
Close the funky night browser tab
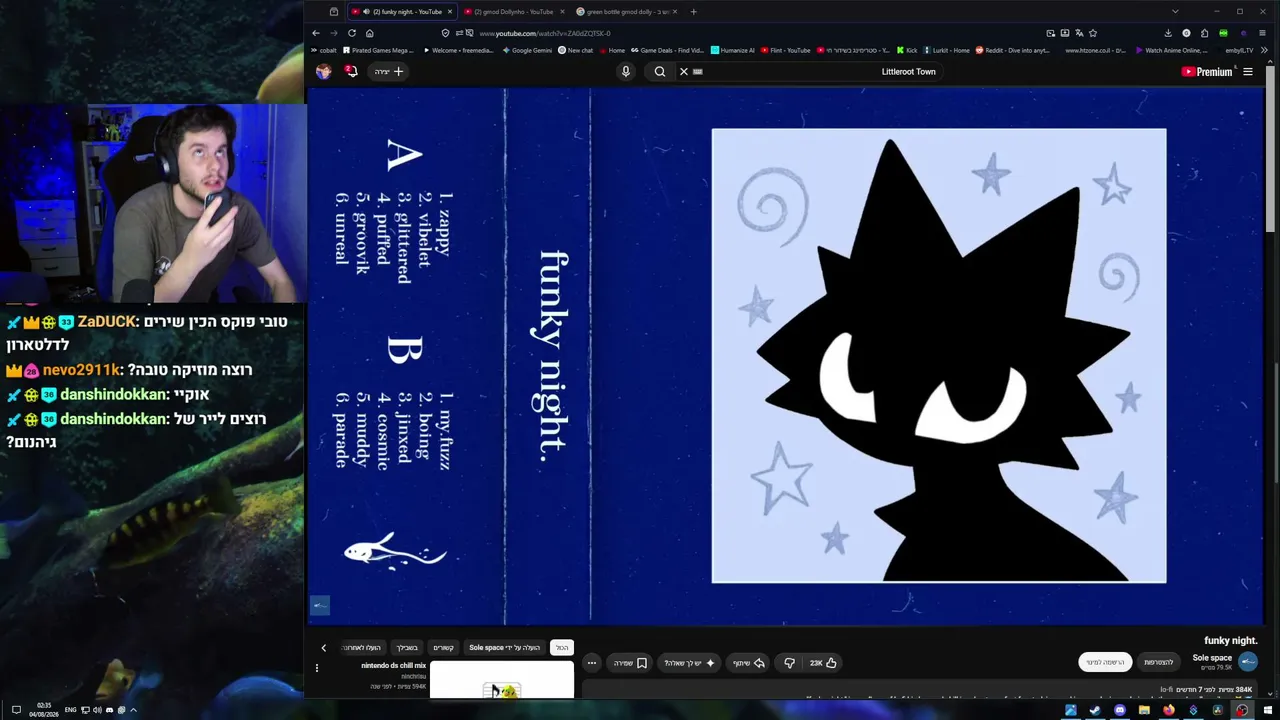coord(450,12)
